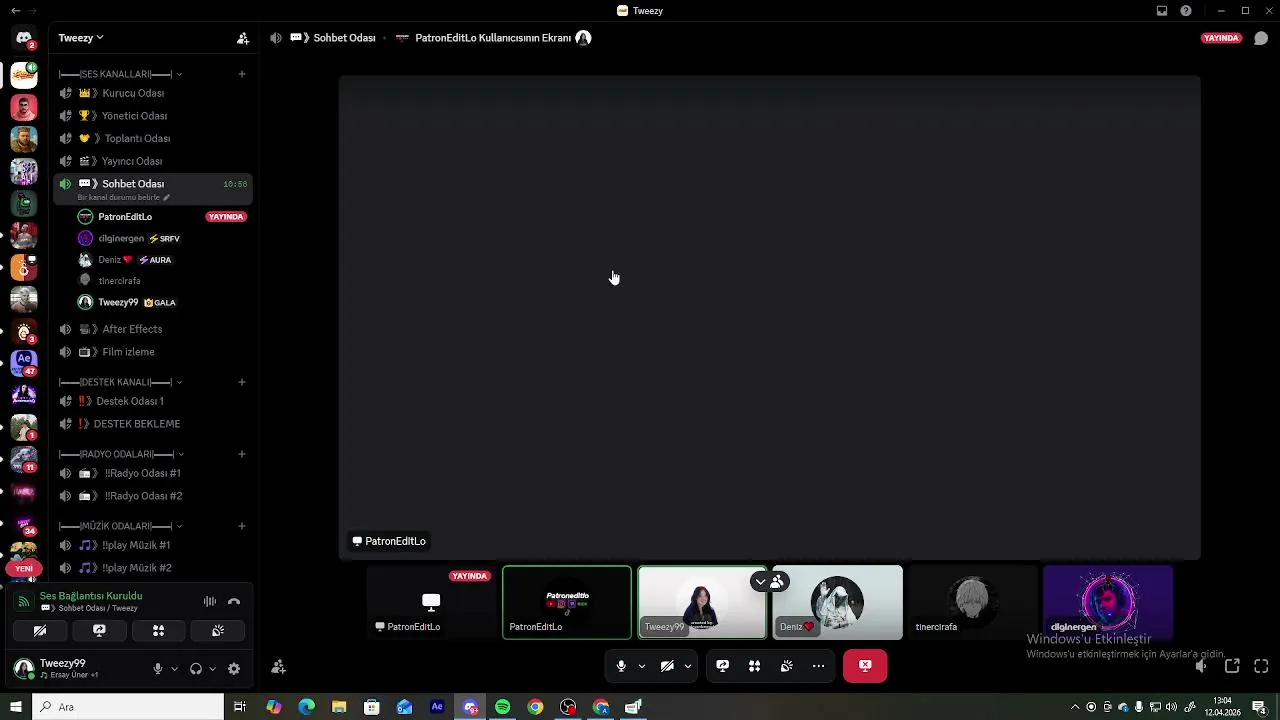The image size is (1280, 720).
Task: Open microphone options arrow in call bar
Action: point(642,666)
